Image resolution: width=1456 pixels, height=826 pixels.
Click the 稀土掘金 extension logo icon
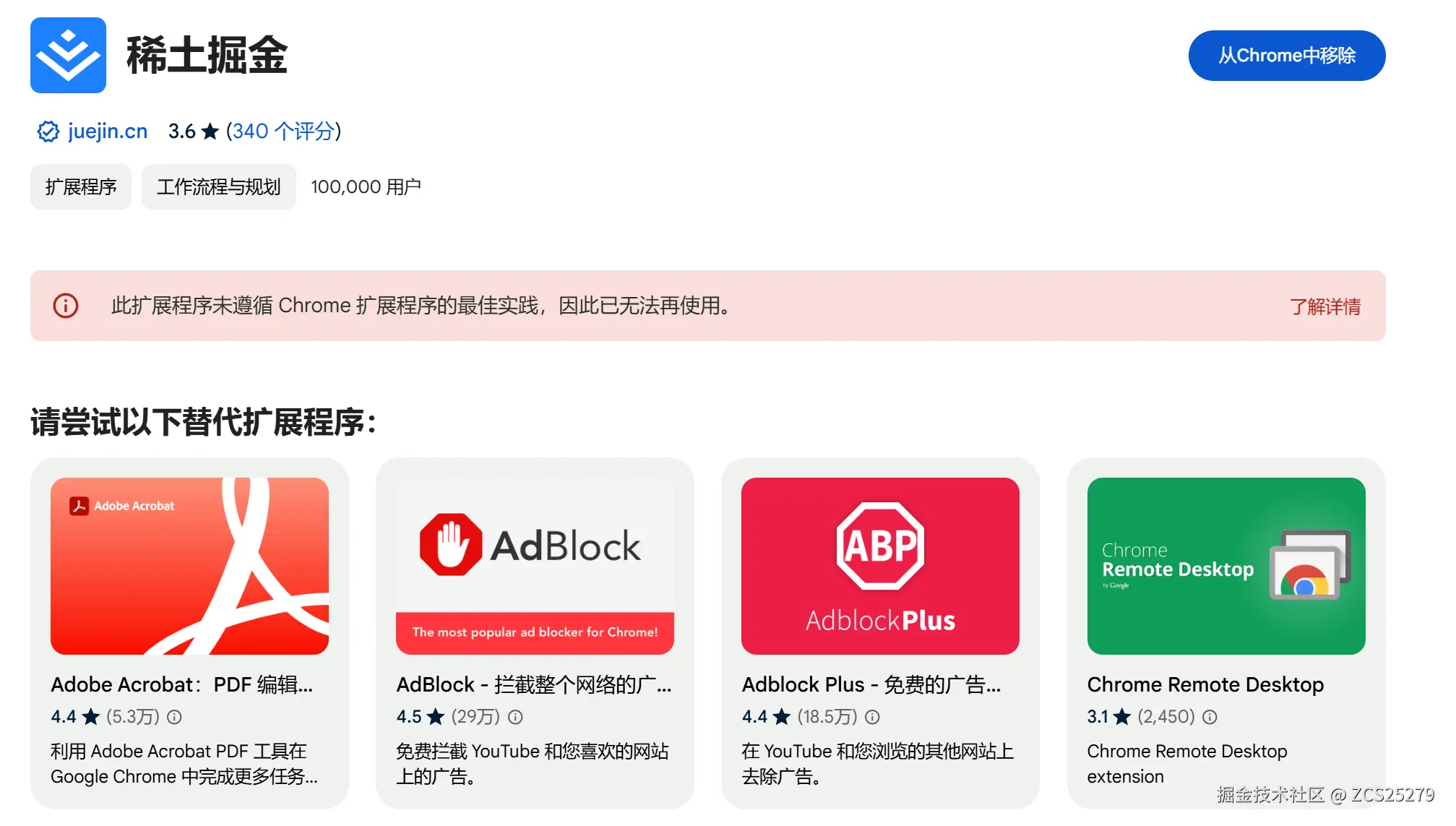click(x=68, y=56)
